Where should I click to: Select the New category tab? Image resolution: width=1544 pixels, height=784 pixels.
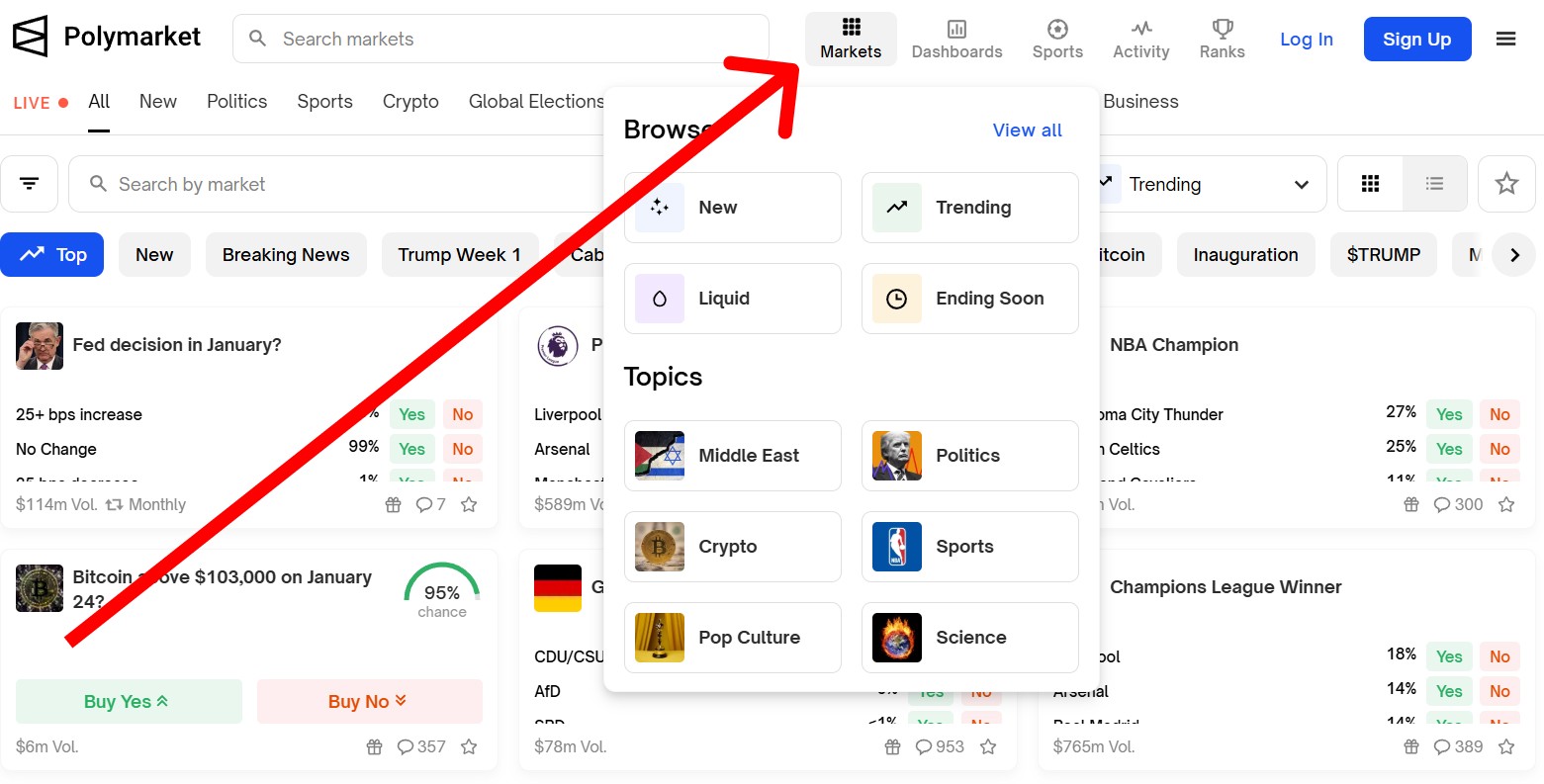coord(158,102)
